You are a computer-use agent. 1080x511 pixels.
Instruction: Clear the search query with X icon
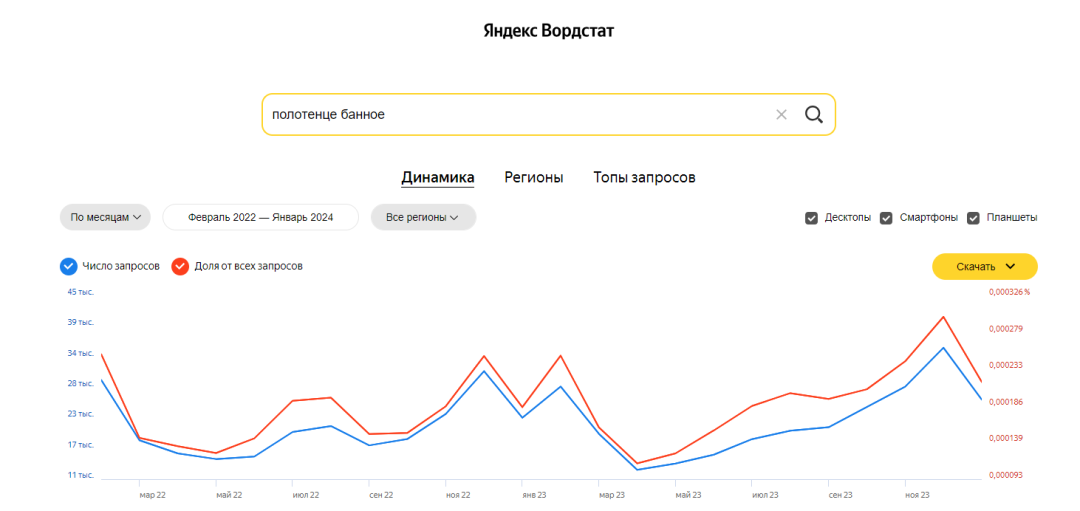tap(781, 114)
